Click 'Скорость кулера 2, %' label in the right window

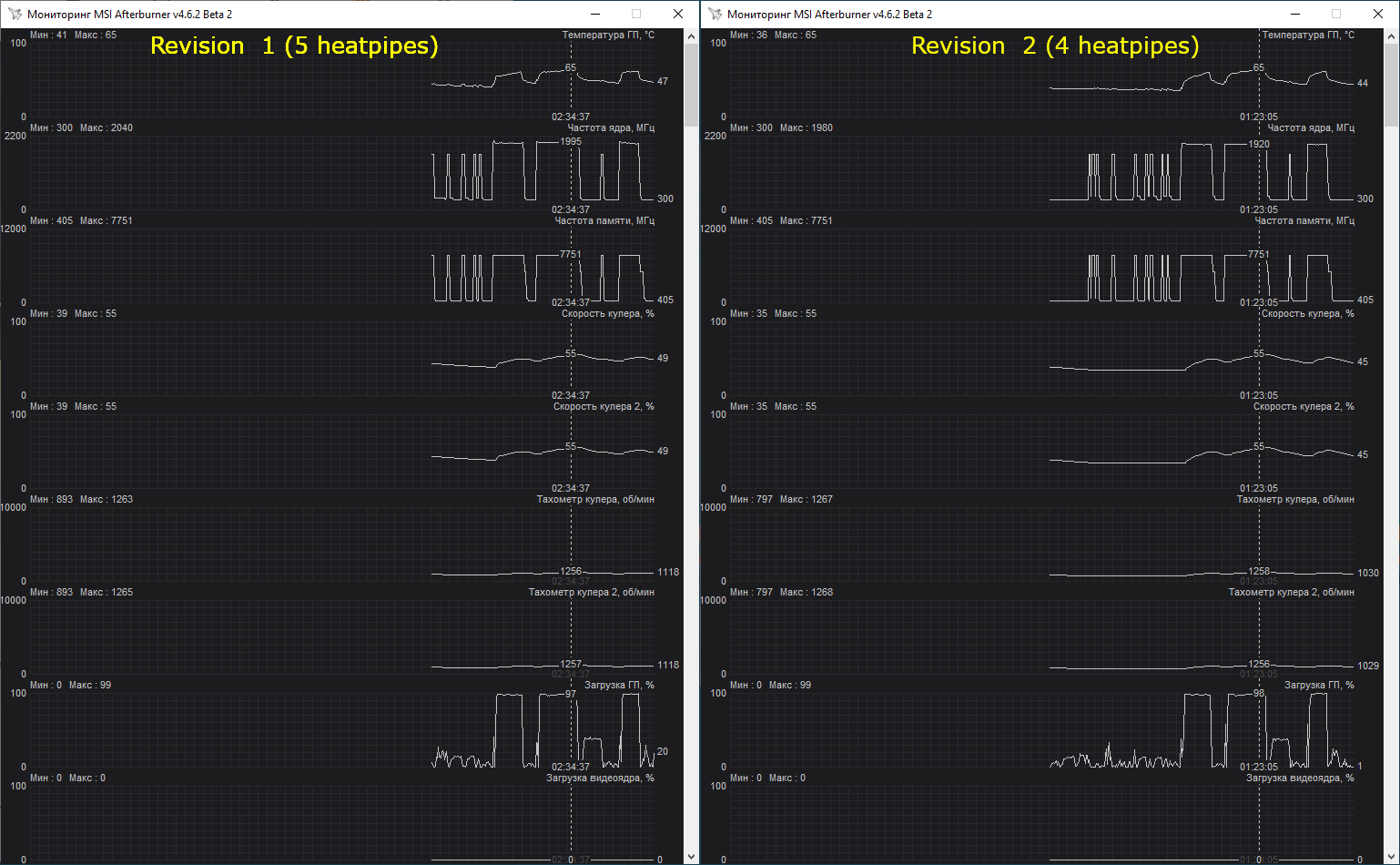1304,406
